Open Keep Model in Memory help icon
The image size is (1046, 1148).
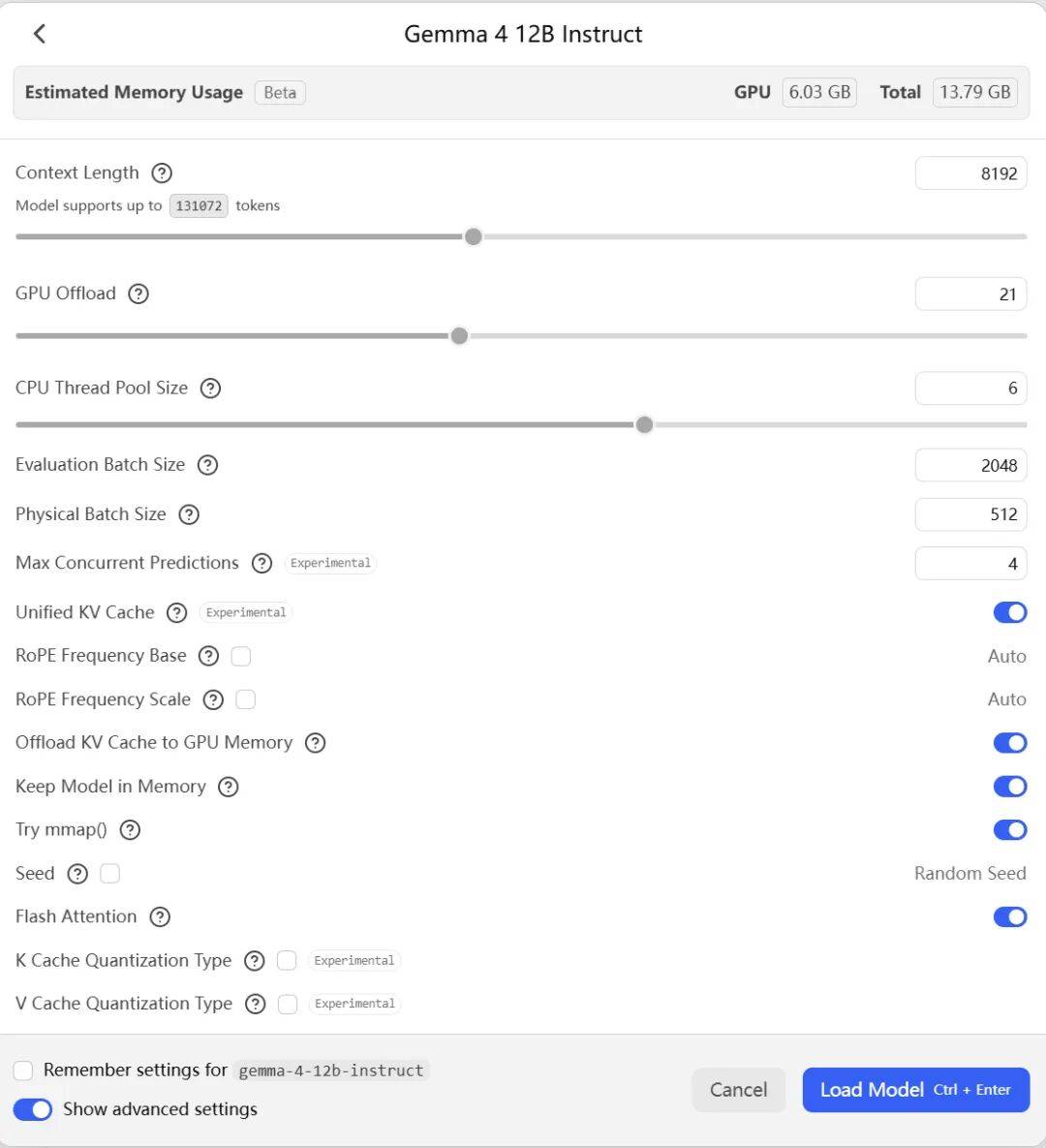click(229, 787)
